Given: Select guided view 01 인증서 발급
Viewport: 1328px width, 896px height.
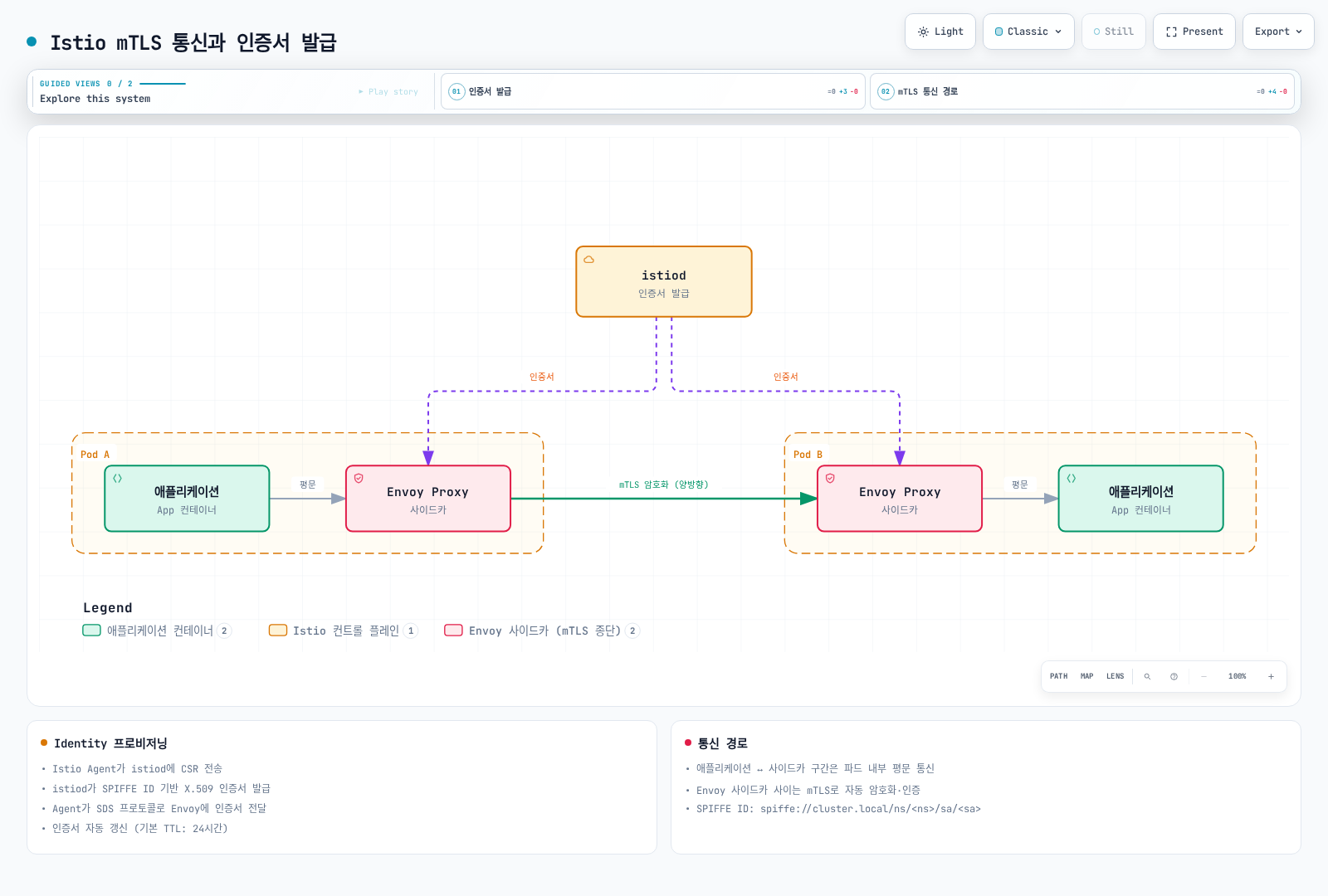Looking at the screenshot, I should click(653, 91).
